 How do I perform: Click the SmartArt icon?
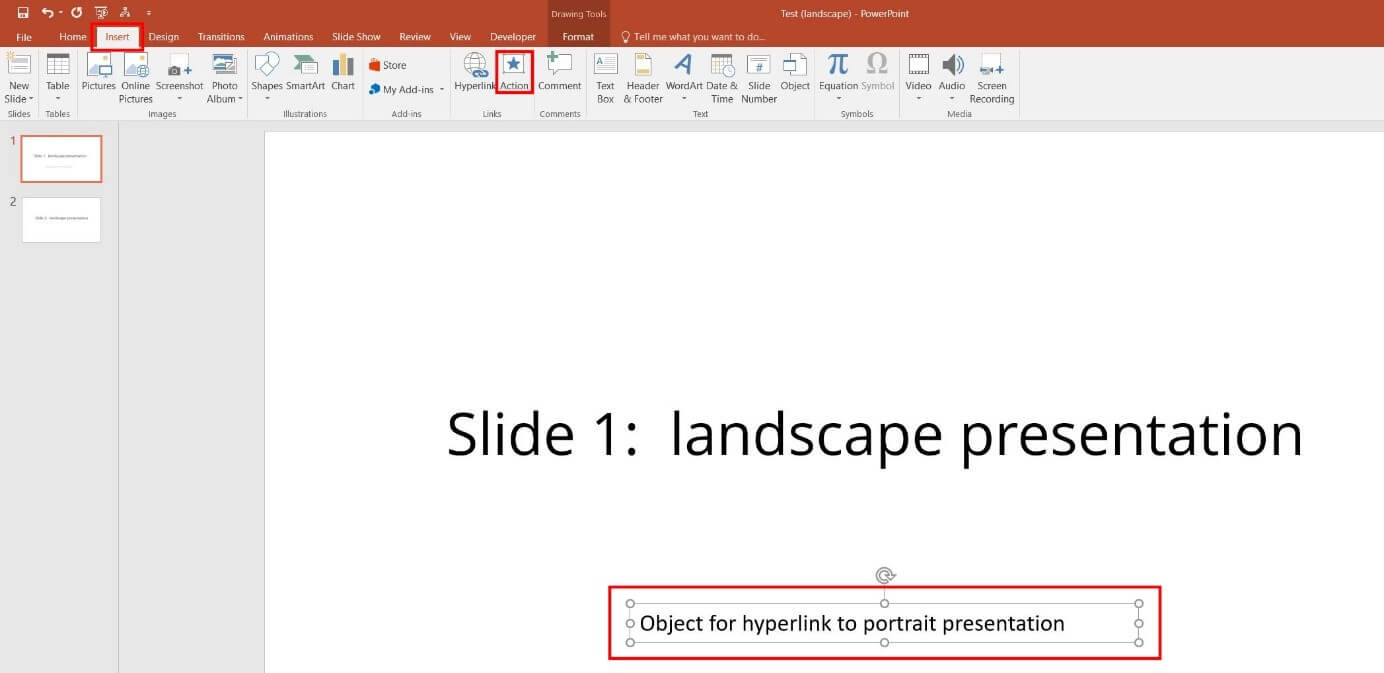305,73
